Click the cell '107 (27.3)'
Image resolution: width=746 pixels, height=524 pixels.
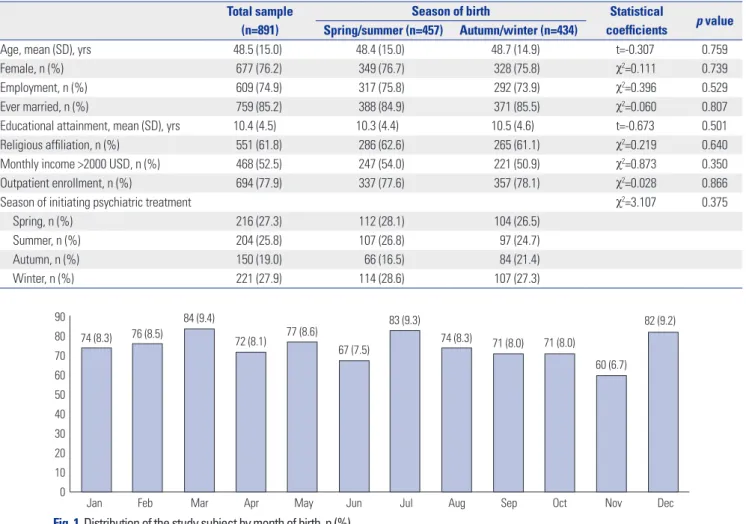coord(517,278)
